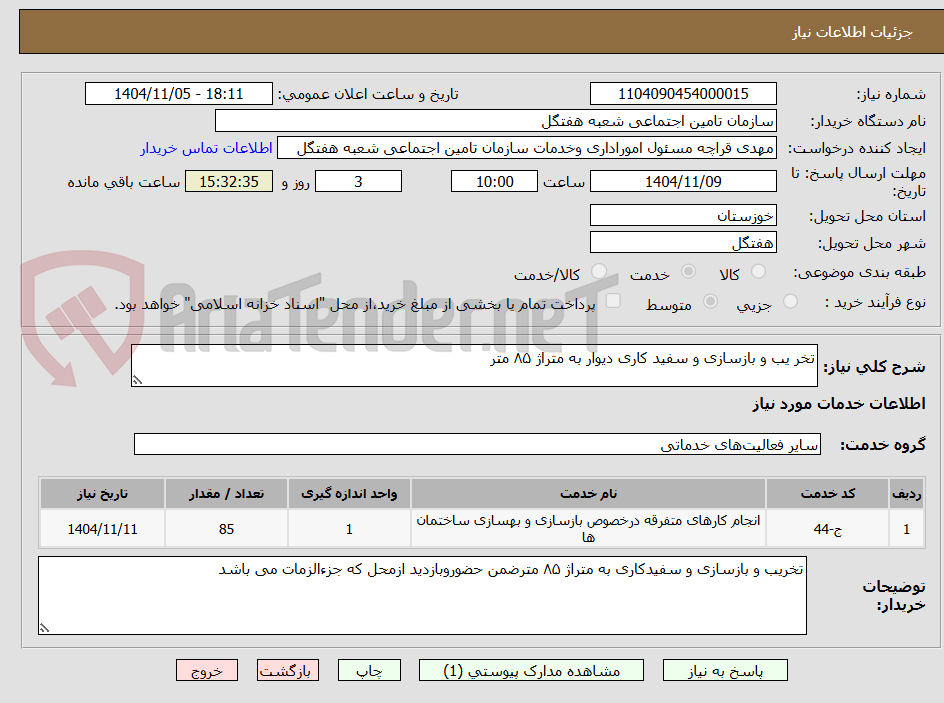
Task: Select the کالا radio button
Action: pos(759,271)
